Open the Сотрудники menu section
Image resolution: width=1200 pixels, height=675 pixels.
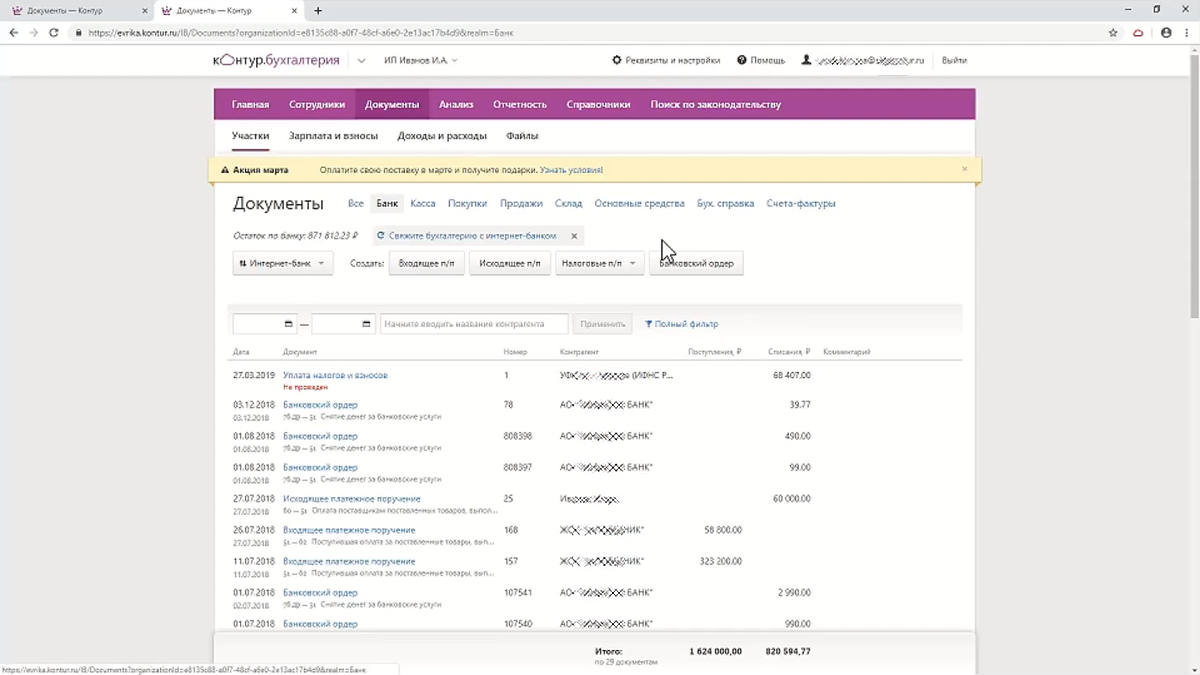(x=317, y=104)
